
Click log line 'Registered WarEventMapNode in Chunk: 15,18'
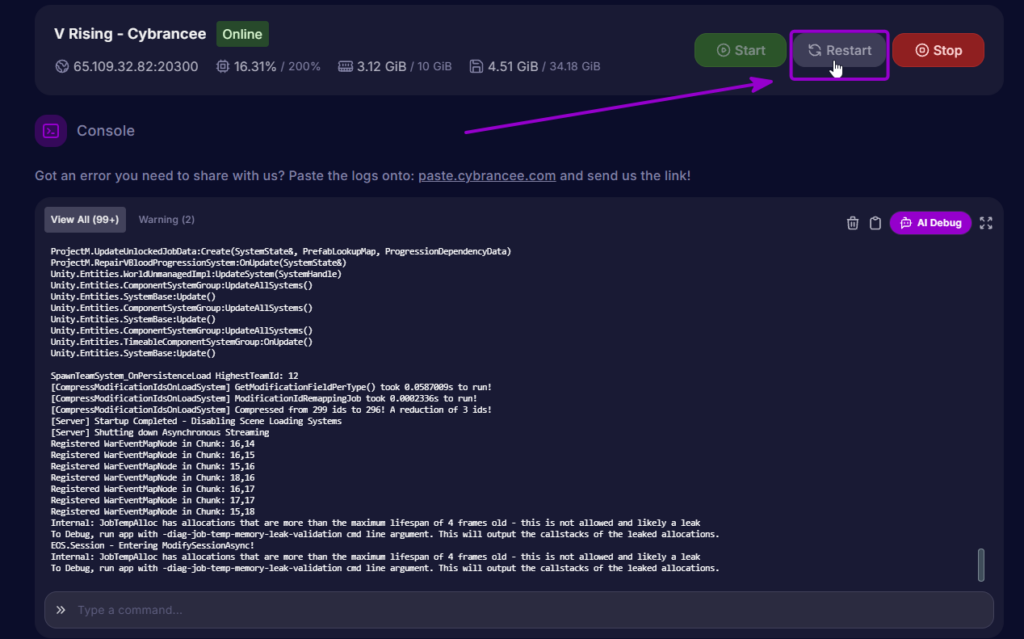pyautogui.click(x=153, y=512)
